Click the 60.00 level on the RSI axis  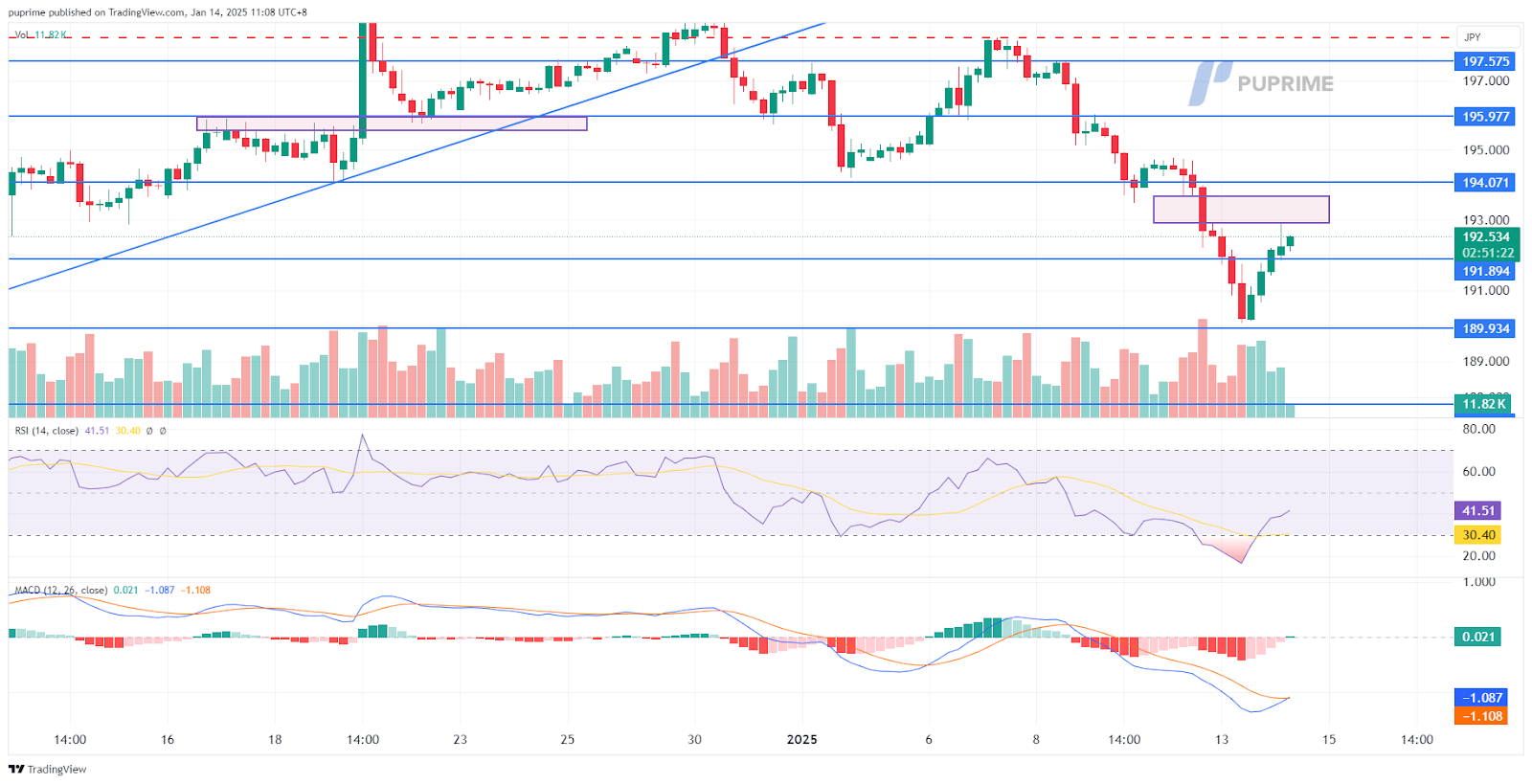(x=1479, y=471)
